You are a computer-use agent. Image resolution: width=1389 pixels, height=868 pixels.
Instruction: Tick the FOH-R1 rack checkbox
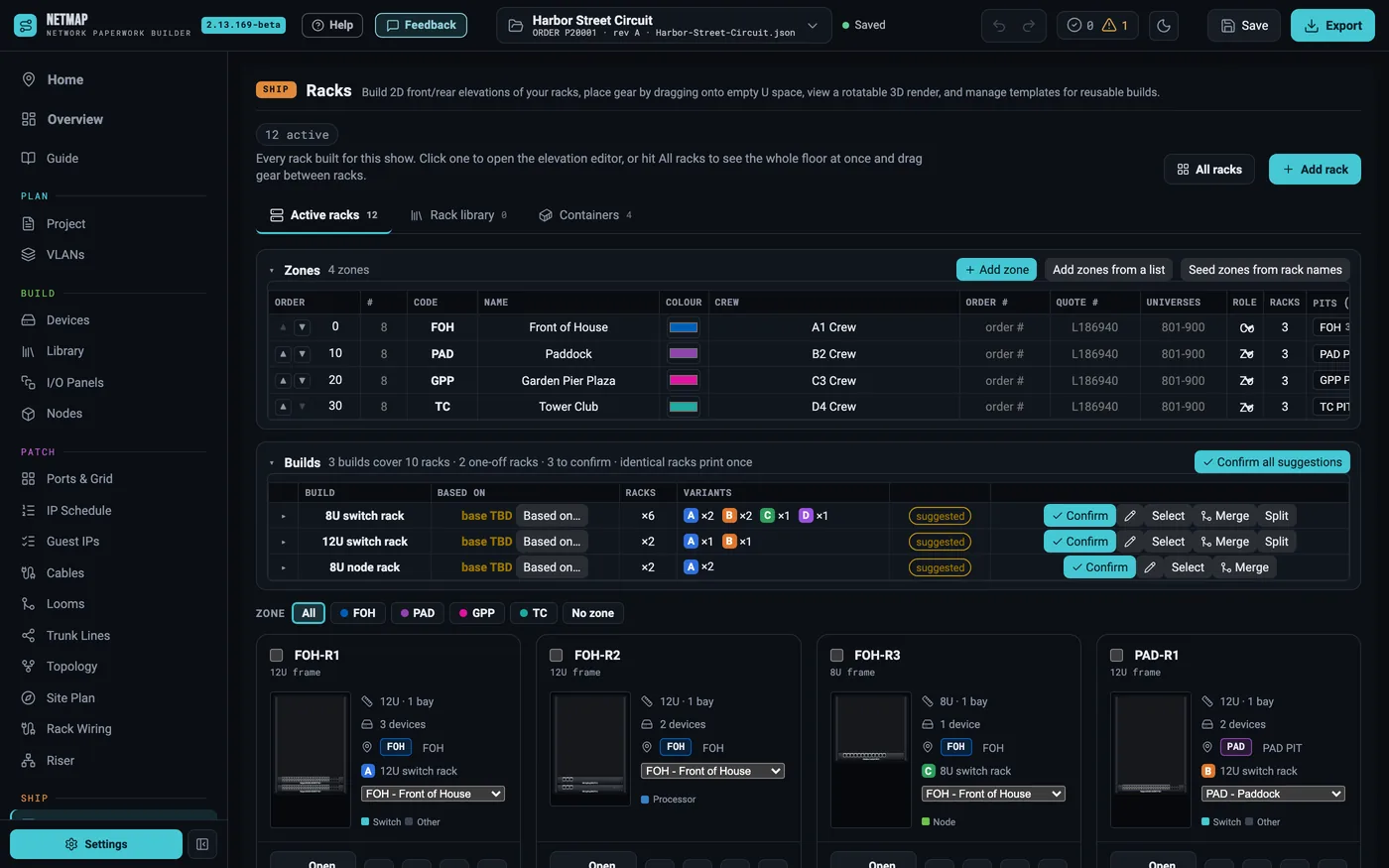277,656
